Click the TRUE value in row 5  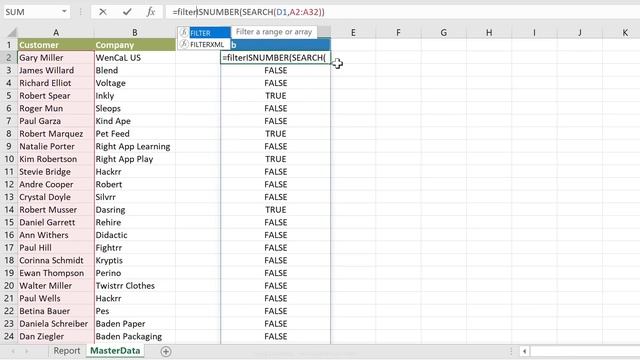(276, 96)
